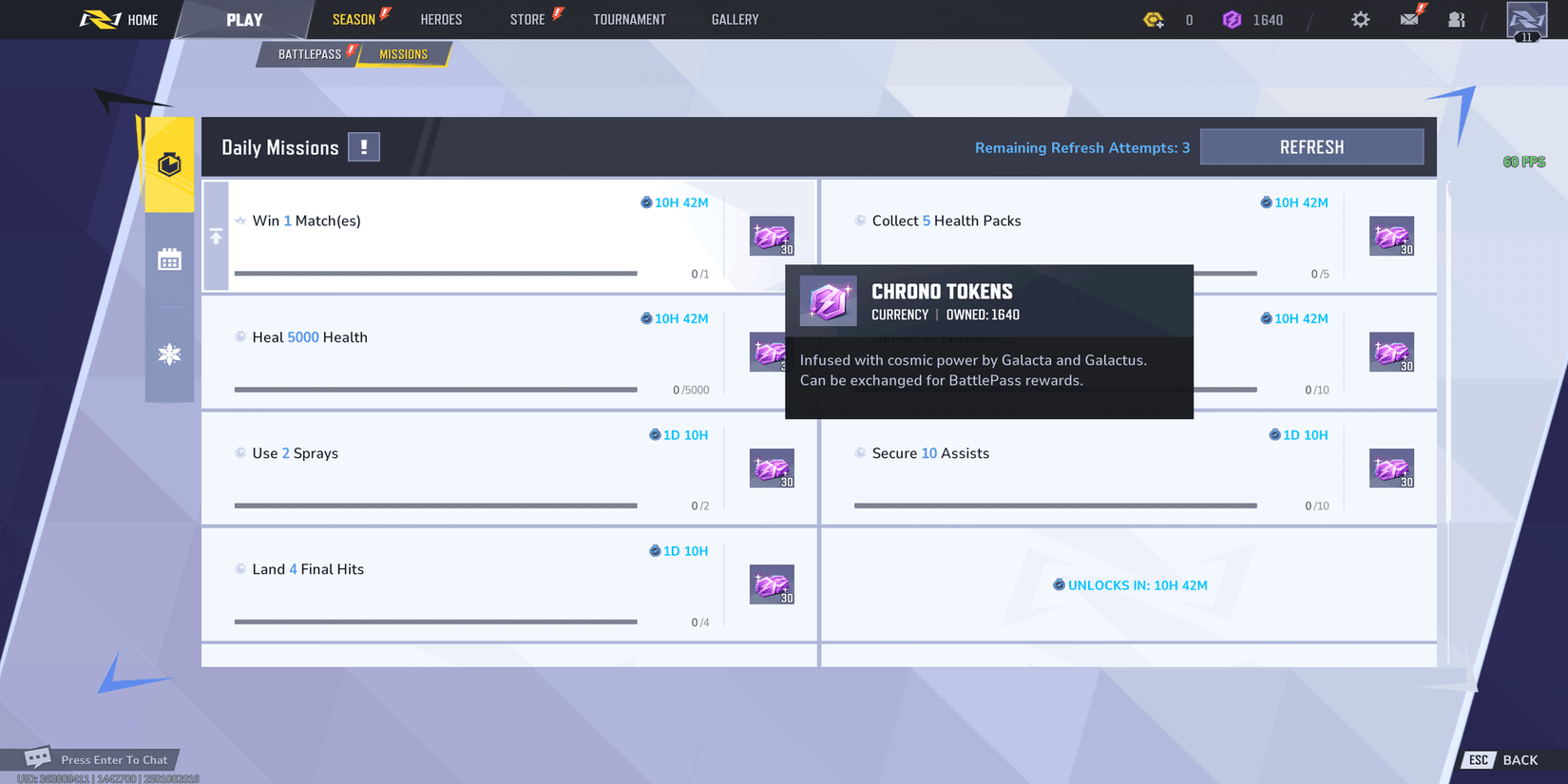
Task: Open the player profile avatar
Action: [x=1526, y=20]
